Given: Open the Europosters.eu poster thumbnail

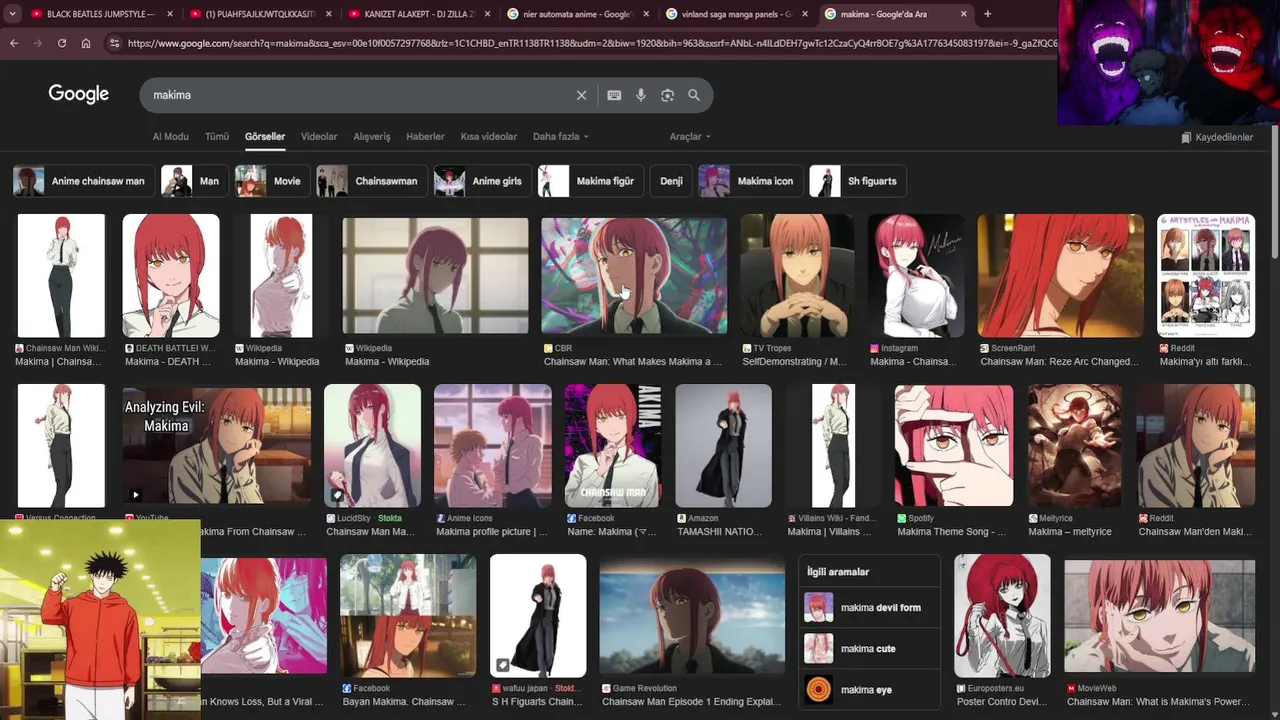Looking at the screenshot, I should tap(1002, 616).
